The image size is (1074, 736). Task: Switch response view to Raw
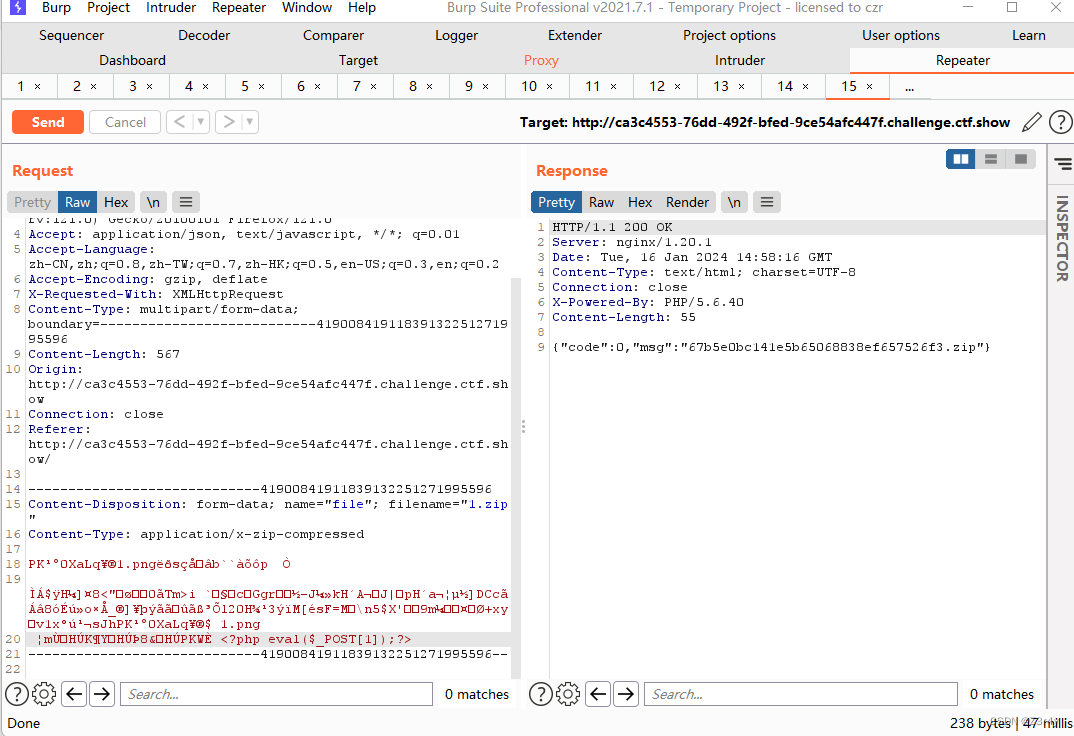(x=601, y=202)
